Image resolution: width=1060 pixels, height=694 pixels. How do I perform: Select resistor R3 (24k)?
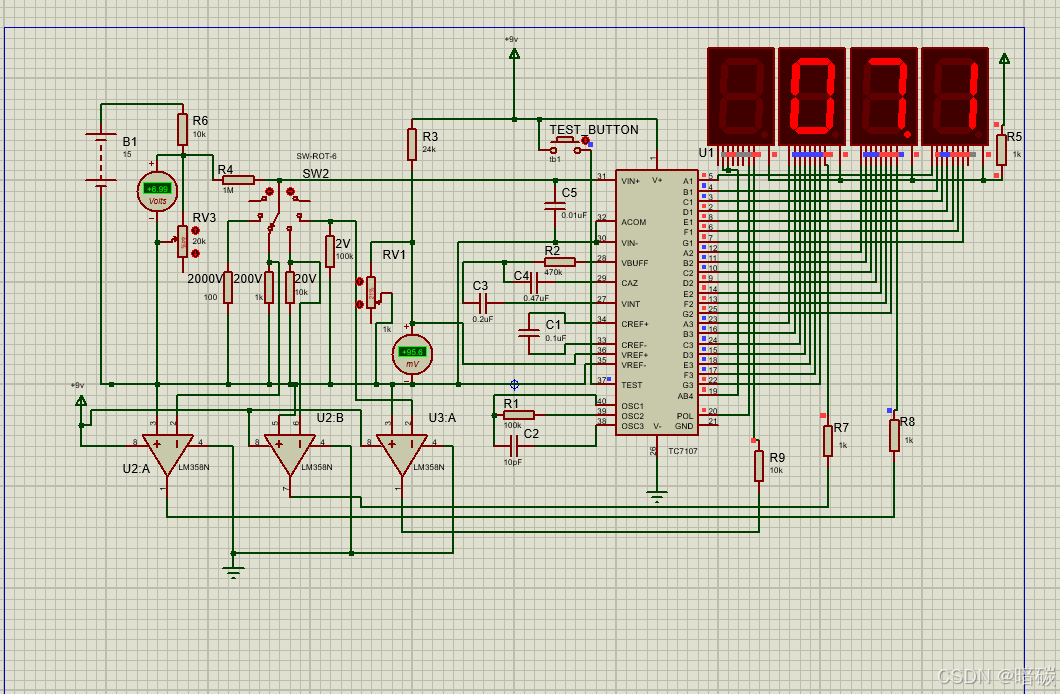click(412, 144)
